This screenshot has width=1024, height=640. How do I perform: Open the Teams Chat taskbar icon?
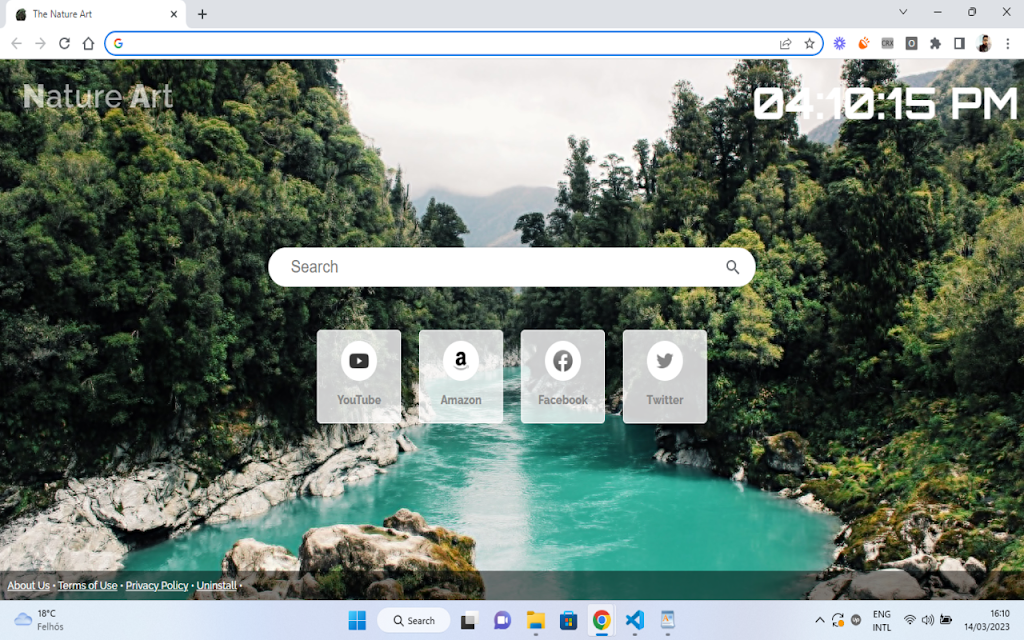(x=502, y=620)
